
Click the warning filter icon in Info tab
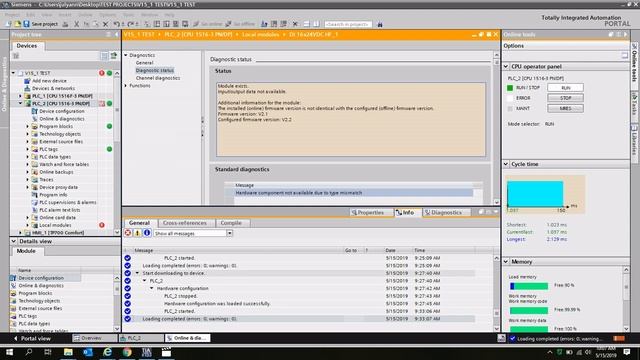pos(138,233)
